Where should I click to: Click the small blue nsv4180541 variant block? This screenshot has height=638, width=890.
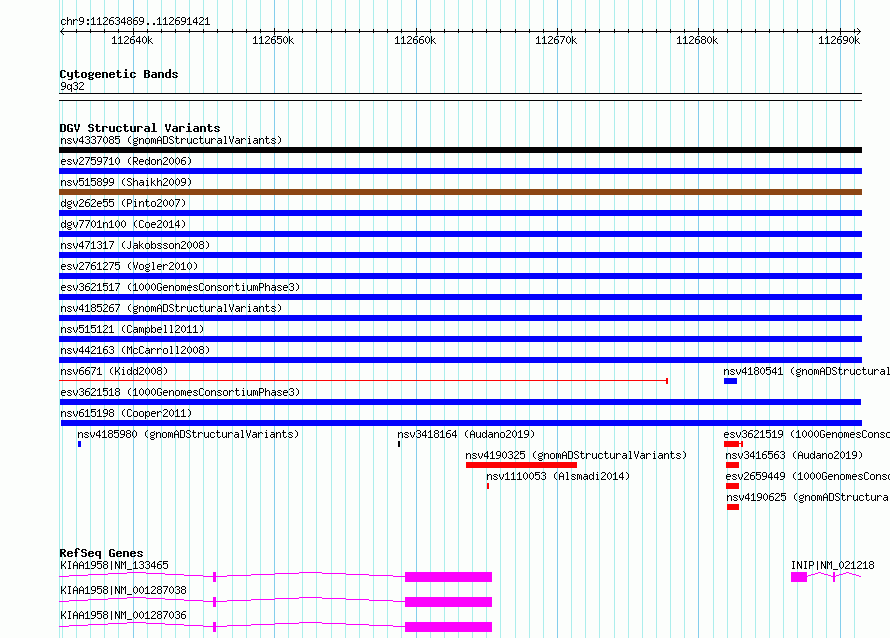(731, 381)
